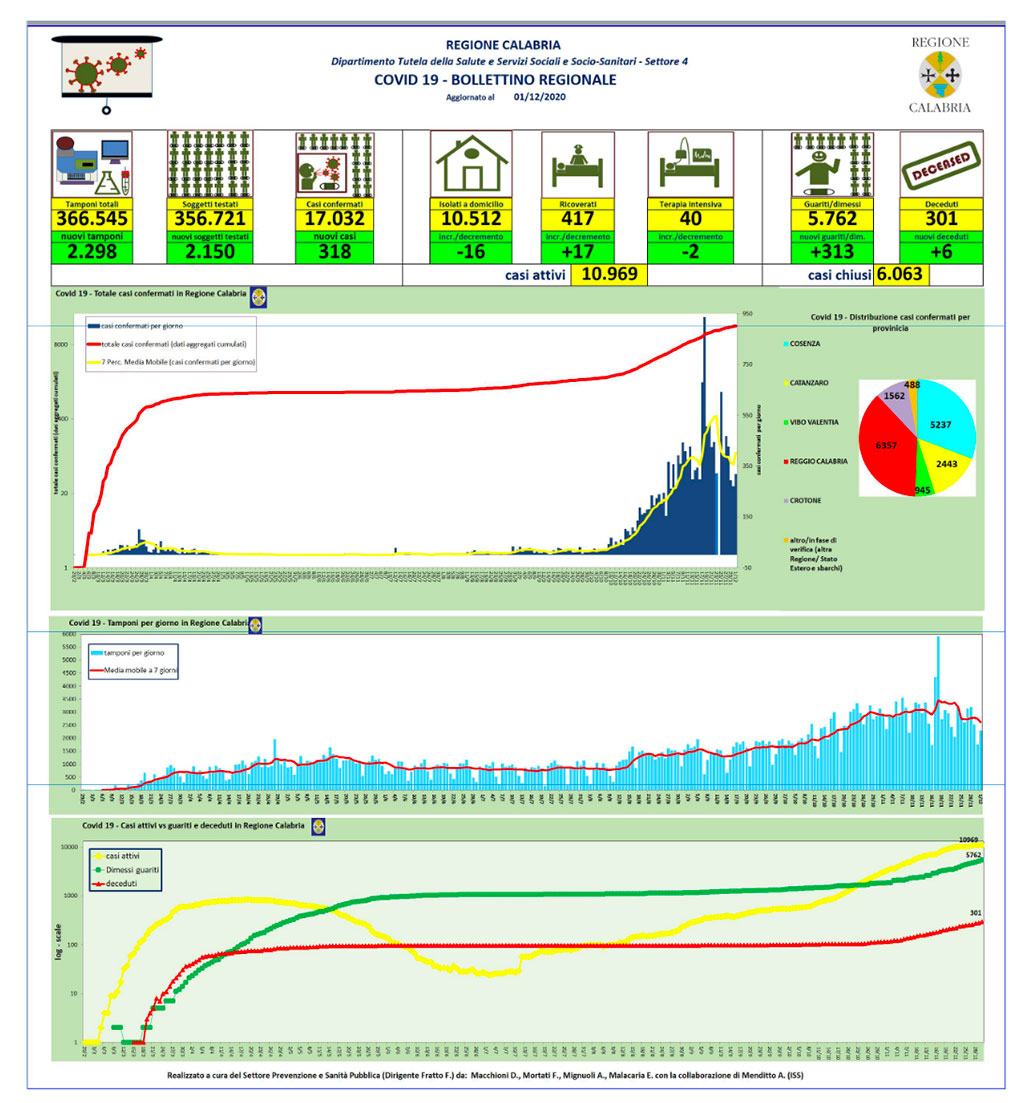The image size is (1024, 1103).
Task: Click the casi attivi value 10.969
Action: (609, 274)
